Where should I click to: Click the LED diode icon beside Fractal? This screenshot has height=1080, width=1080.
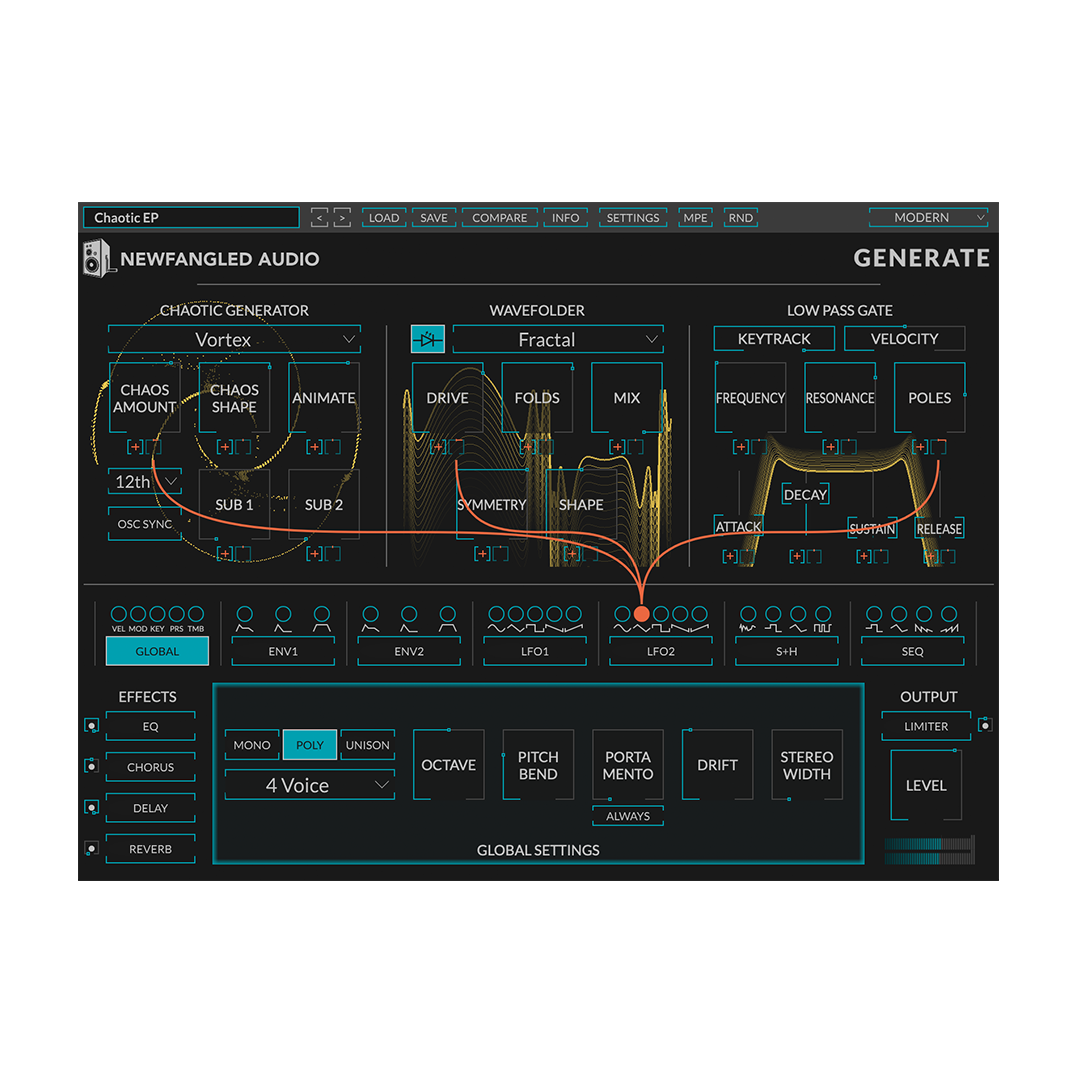428,339
